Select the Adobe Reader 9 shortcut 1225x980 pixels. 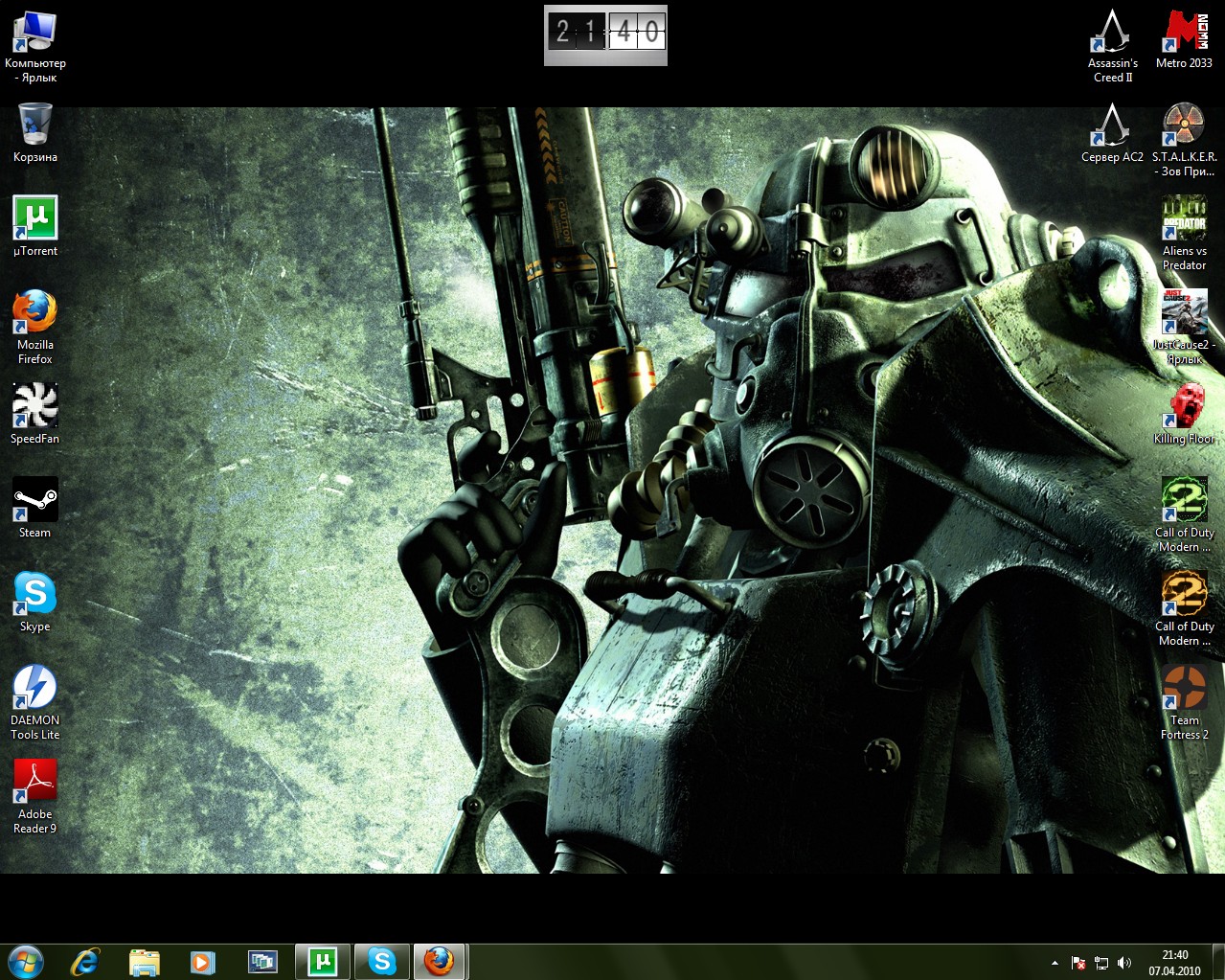[x=35, y=782]
